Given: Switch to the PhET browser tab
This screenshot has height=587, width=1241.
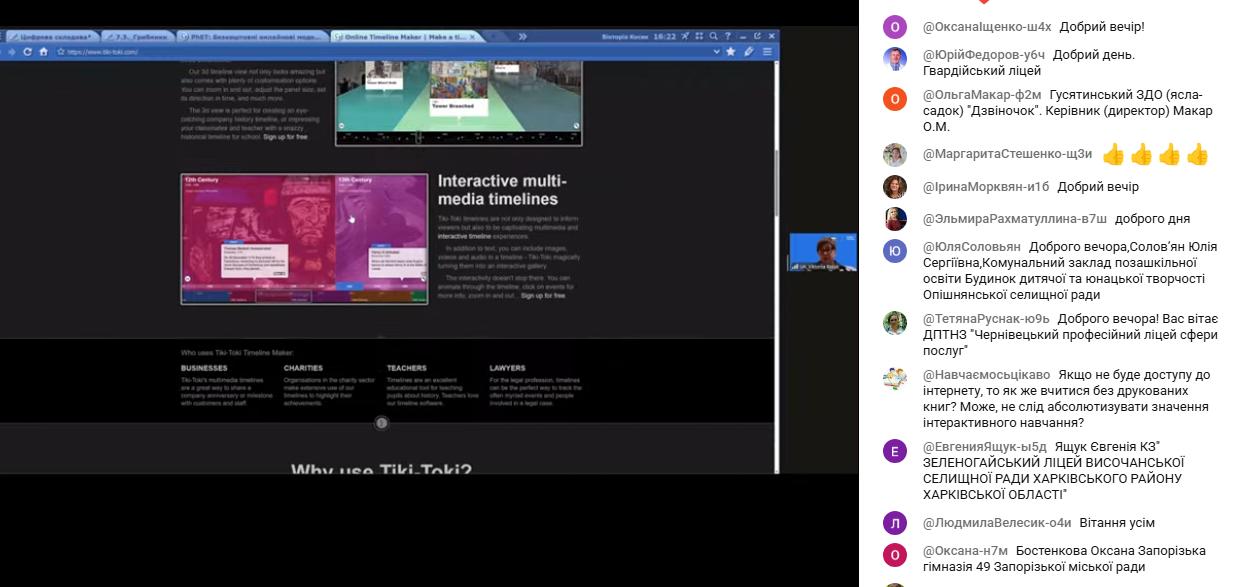Looking at the screenshot, I should [x=252, y=36].
